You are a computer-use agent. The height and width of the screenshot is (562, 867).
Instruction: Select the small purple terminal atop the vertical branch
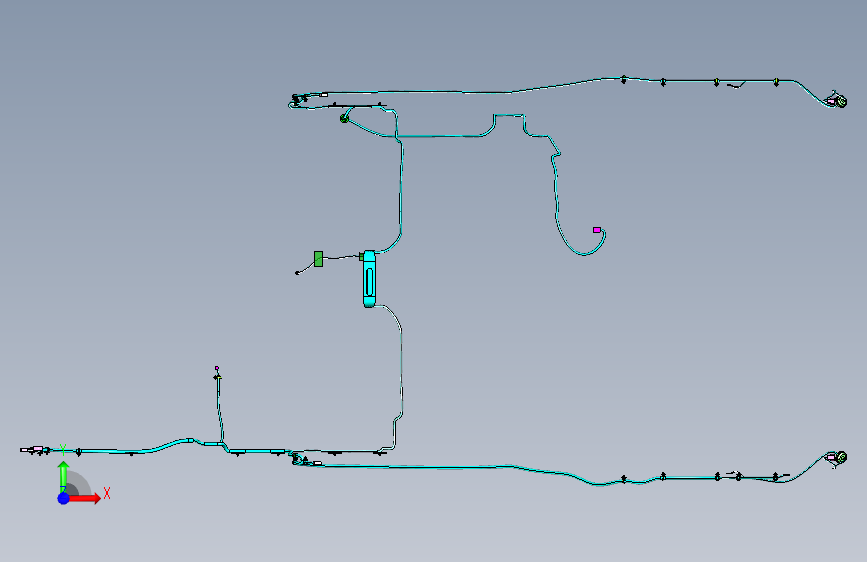point(217,368)
